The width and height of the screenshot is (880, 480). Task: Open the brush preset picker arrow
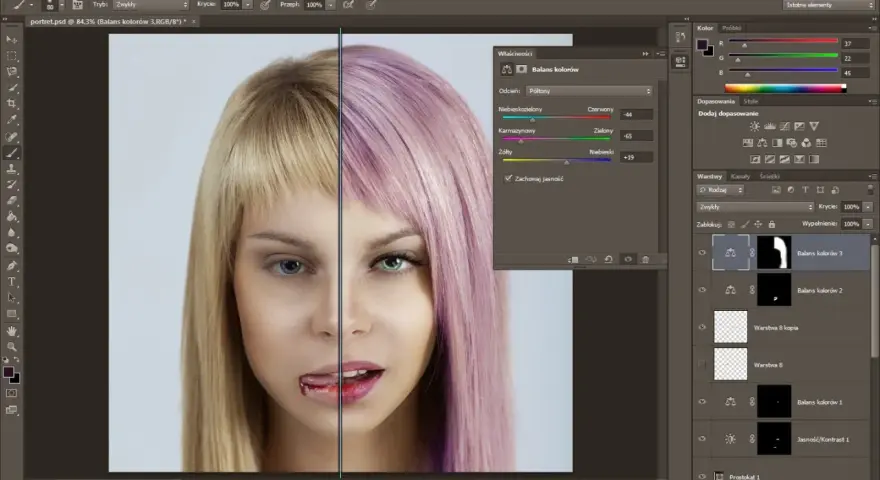62,4
